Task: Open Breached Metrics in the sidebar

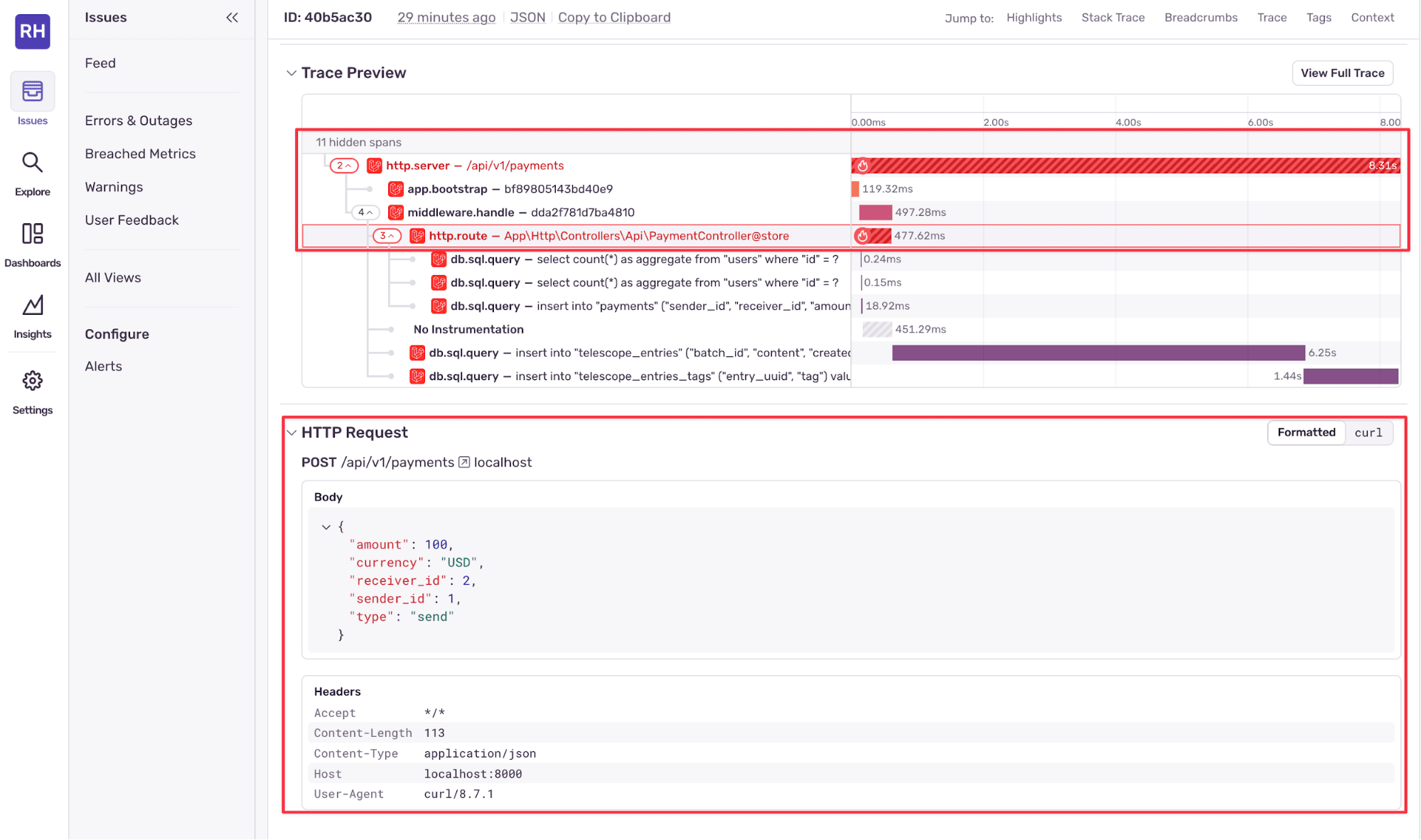Action: pyautogui.click(x=140, y=154)
